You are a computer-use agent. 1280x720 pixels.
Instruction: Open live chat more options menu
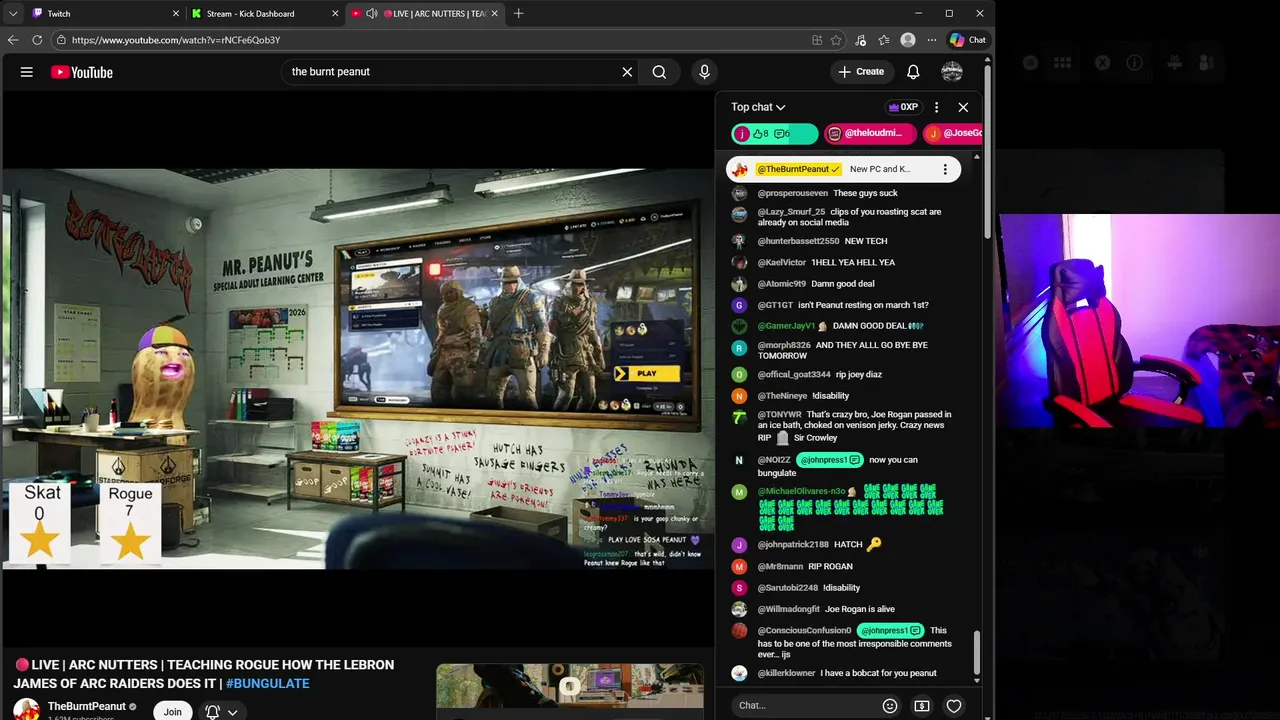point(936,107)
